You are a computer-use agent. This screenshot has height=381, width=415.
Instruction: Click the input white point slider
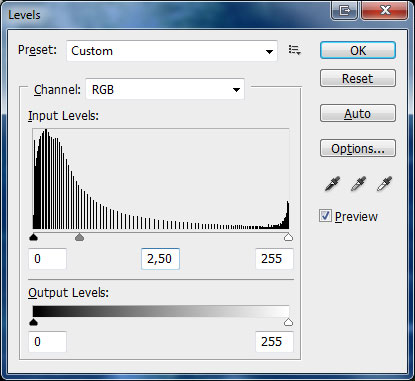coord(288,237)
